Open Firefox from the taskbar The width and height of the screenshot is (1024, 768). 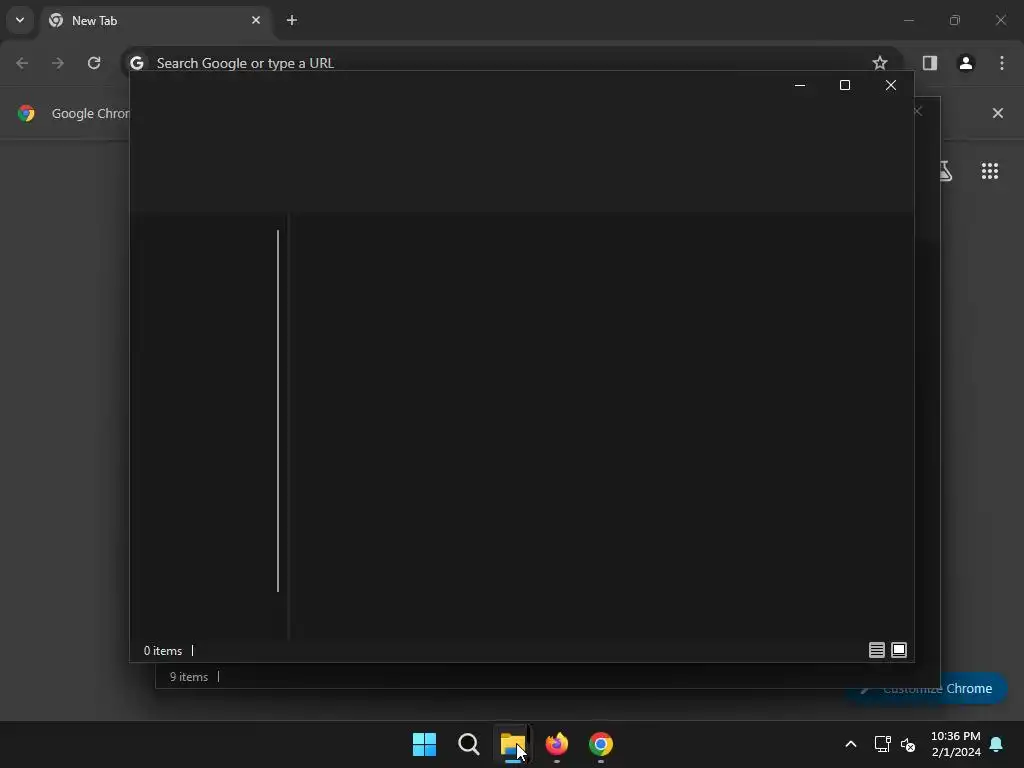tap(557, 744)
